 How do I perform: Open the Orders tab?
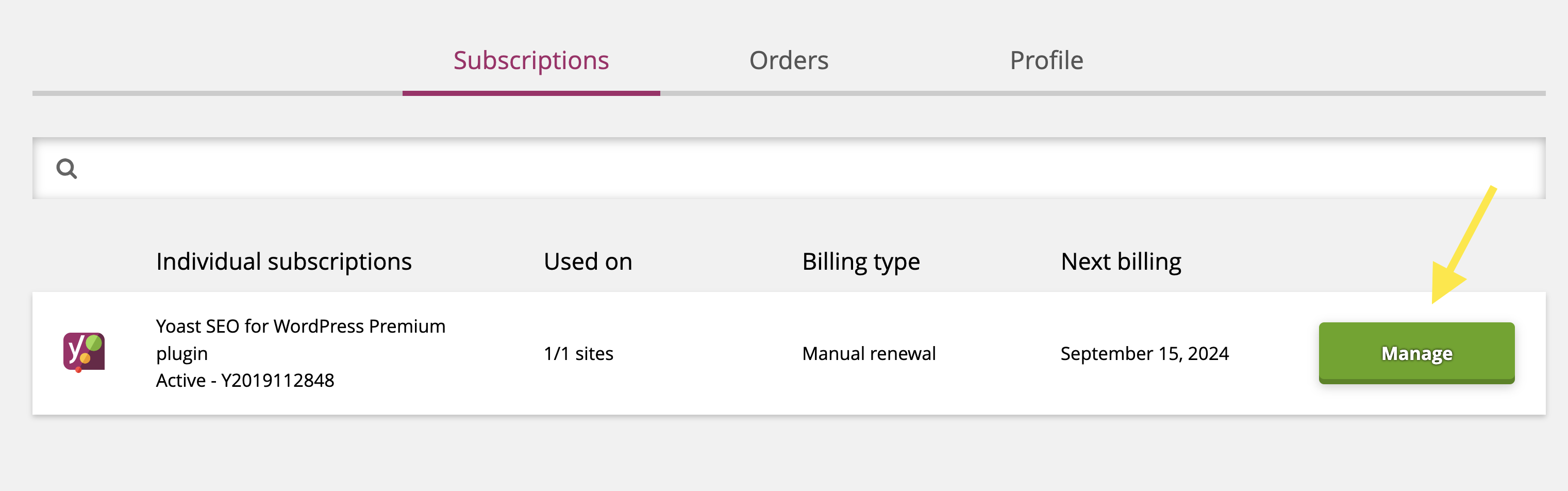(x=789, y=60)
